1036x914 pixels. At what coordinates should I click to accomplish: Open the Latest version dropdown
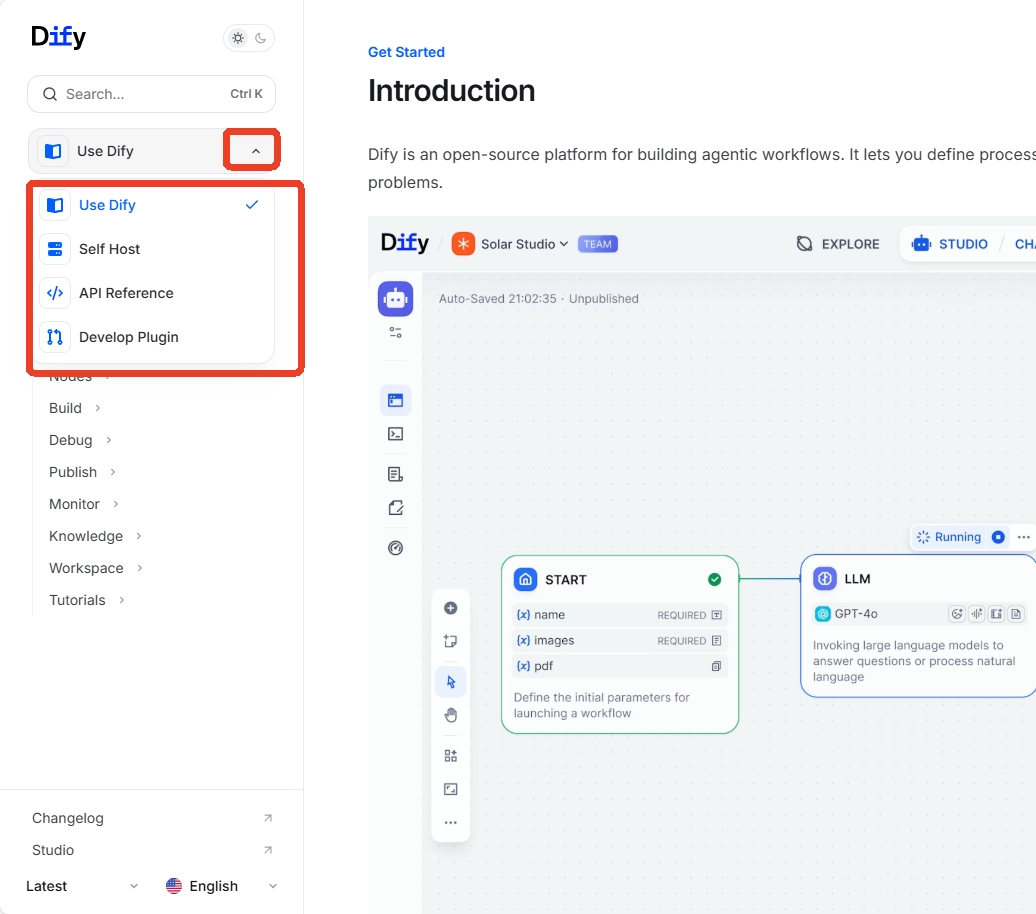(83, 886)
